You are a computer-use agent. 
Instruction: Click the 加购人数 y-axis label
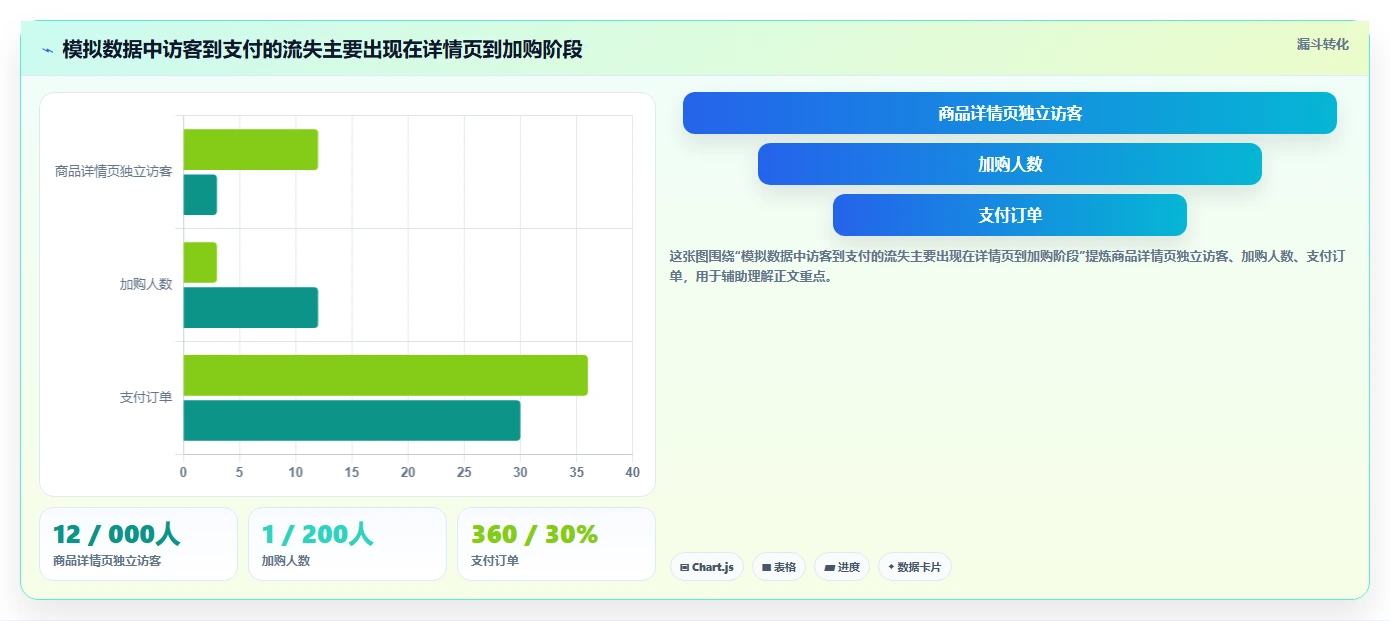pos(146,285)
